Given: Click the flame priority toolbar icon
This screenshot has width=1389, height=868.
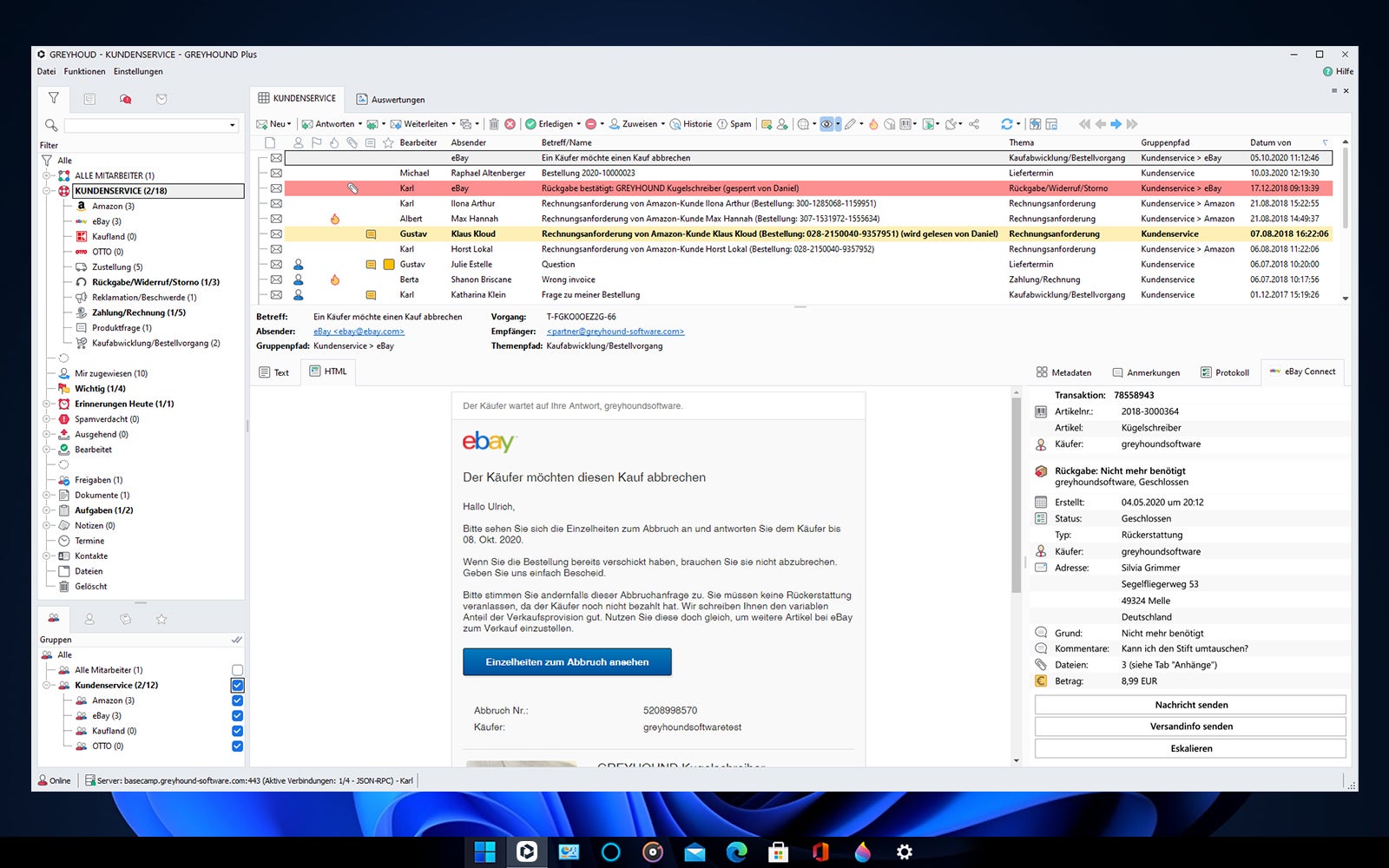Looking at the screenshot, I should click(873, 124).
